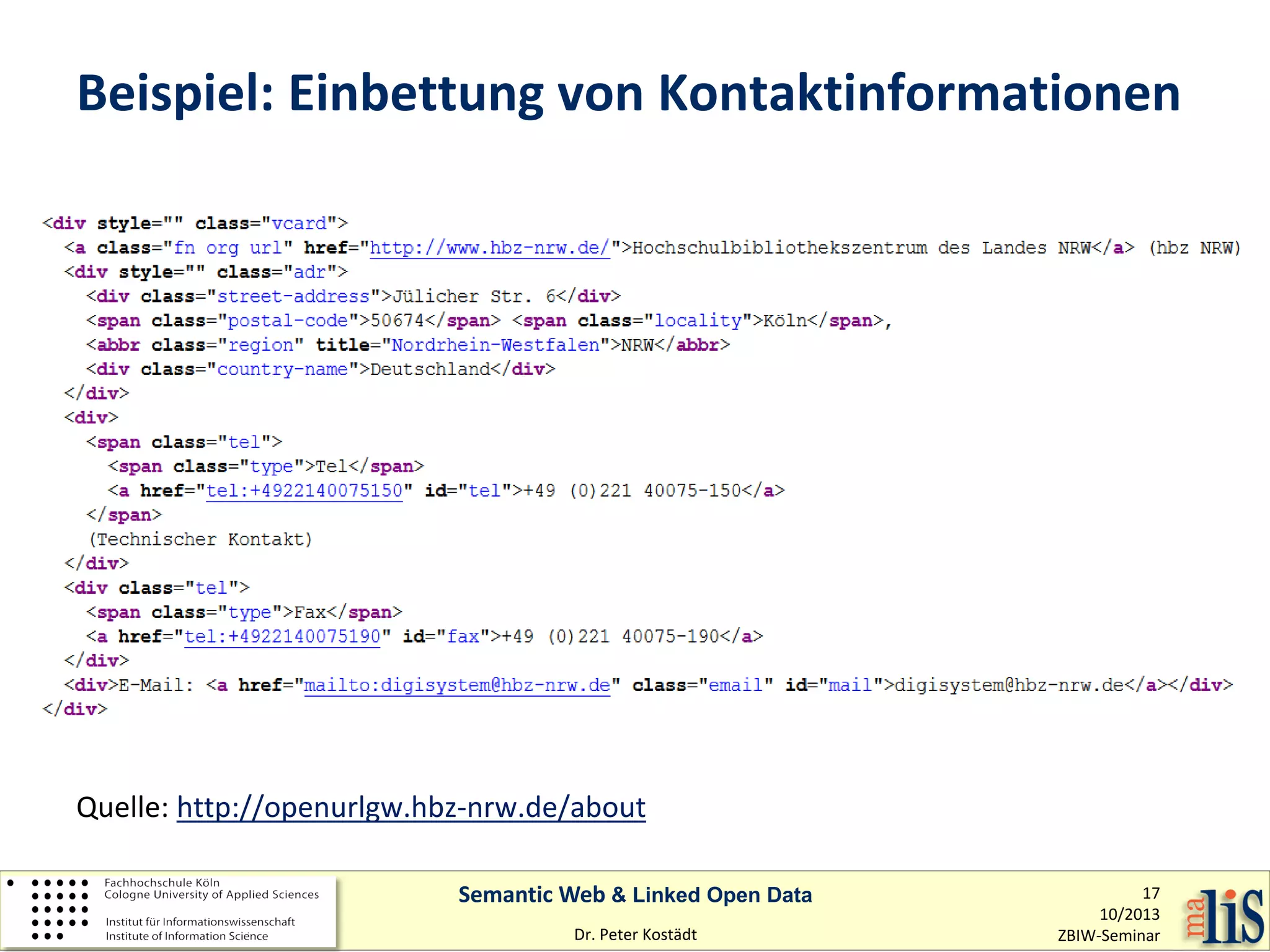Viewport: 1270px width, 952px height.
Task: Click the (Technischer Kontakt) text line
Action: [200, 539]
